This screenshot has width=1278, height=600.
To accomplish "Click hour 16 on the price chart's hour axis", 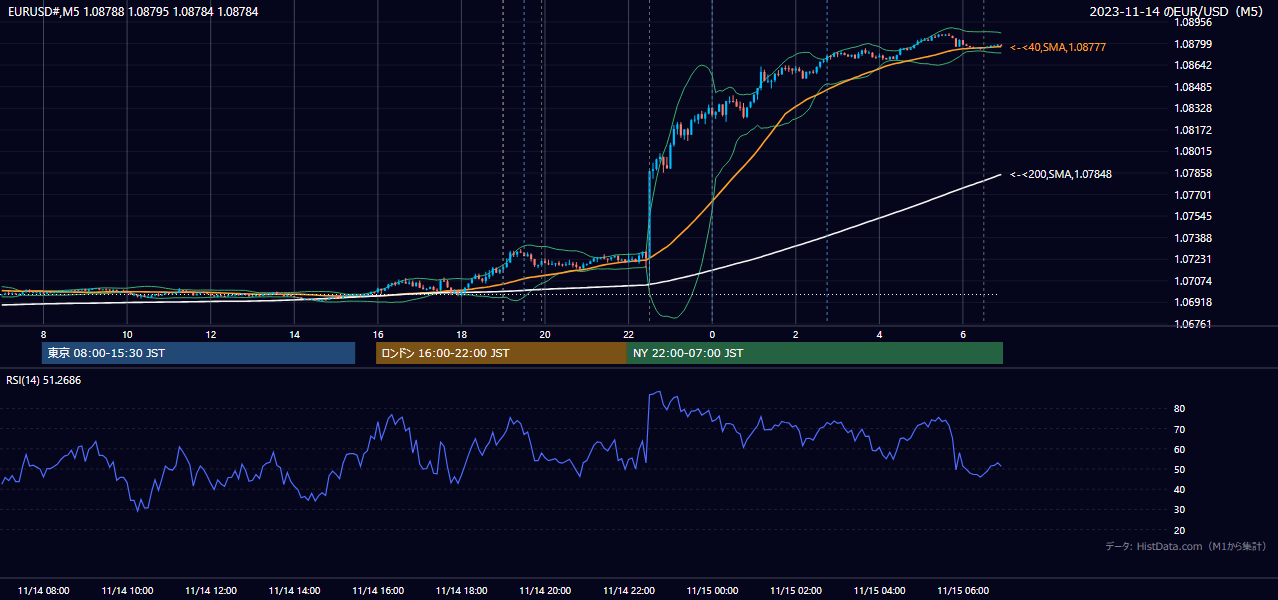I will point(378,334).
